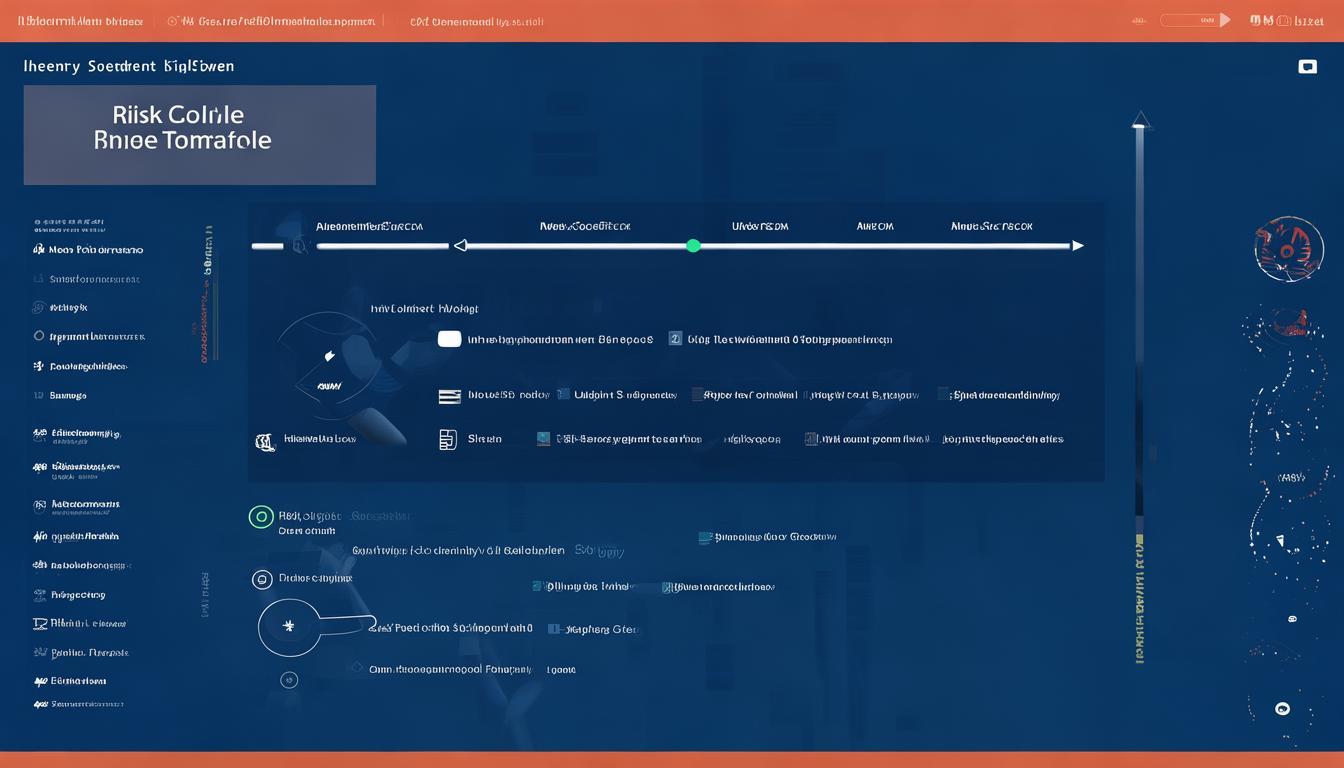Toggle the white rounded switch in the central panel
The width and height of the screenshot is (1344, 768).
point(450,339)
